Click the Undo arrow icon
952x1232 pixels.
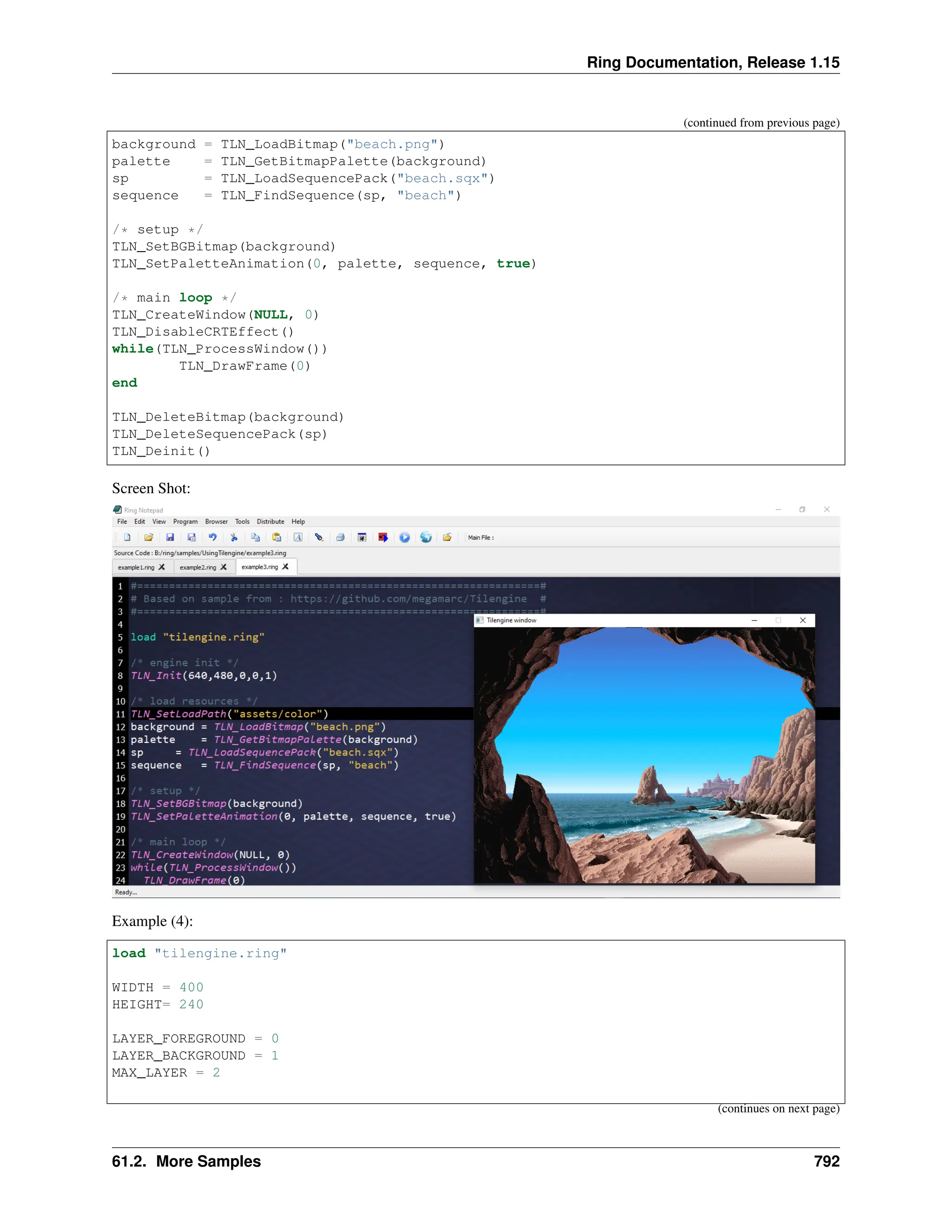212,537
